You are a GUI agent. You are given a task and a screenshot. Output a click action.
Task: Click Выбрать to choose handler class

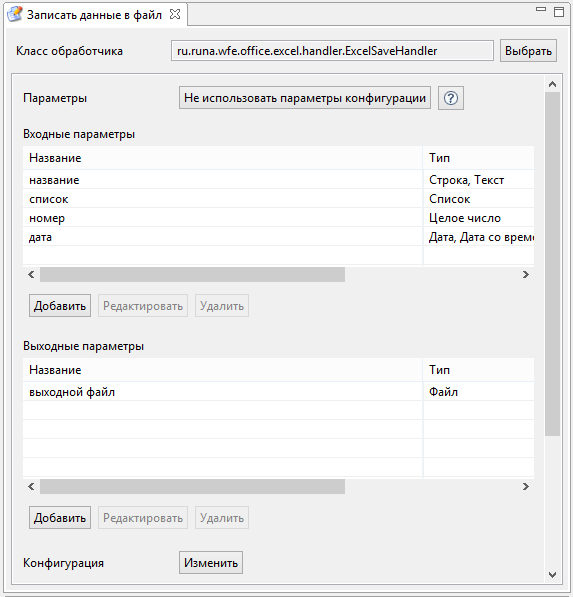click(x=528, y=51)
